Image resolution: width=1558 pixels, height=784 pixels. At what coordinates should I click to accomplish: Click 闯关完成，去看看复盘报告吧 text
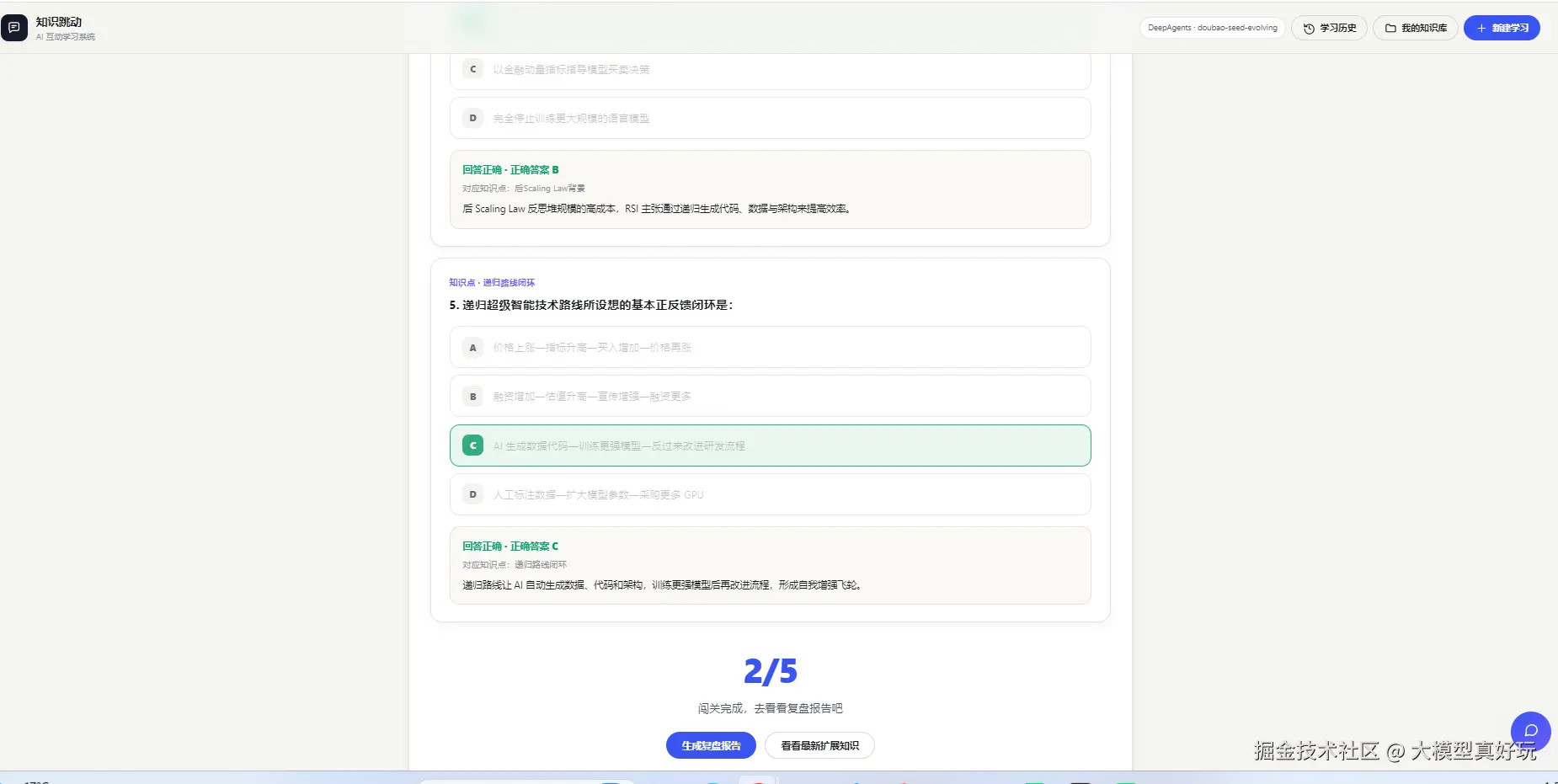[x=771, y=708]
